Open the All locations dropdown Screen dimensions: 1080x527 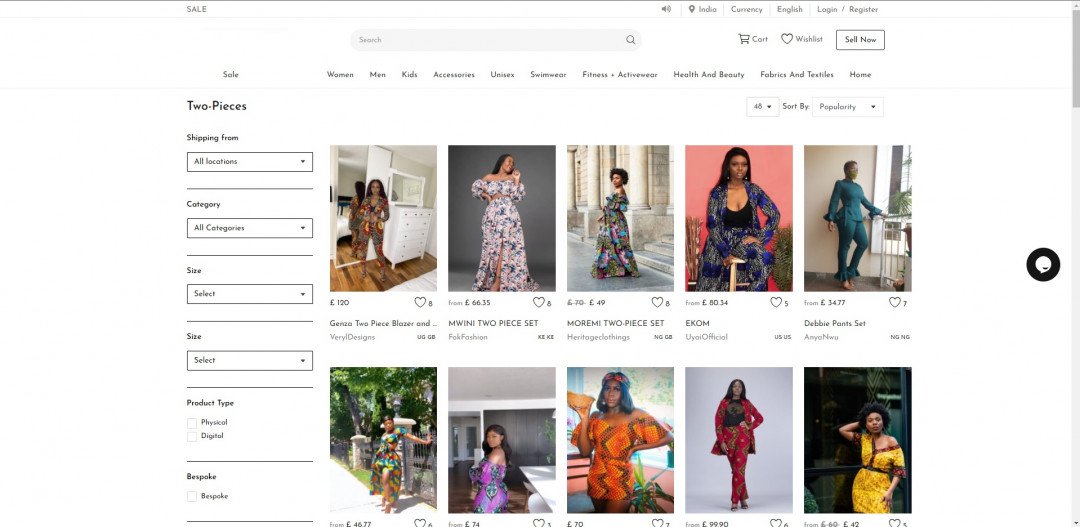pyautogui.click(x=249, y=162)
